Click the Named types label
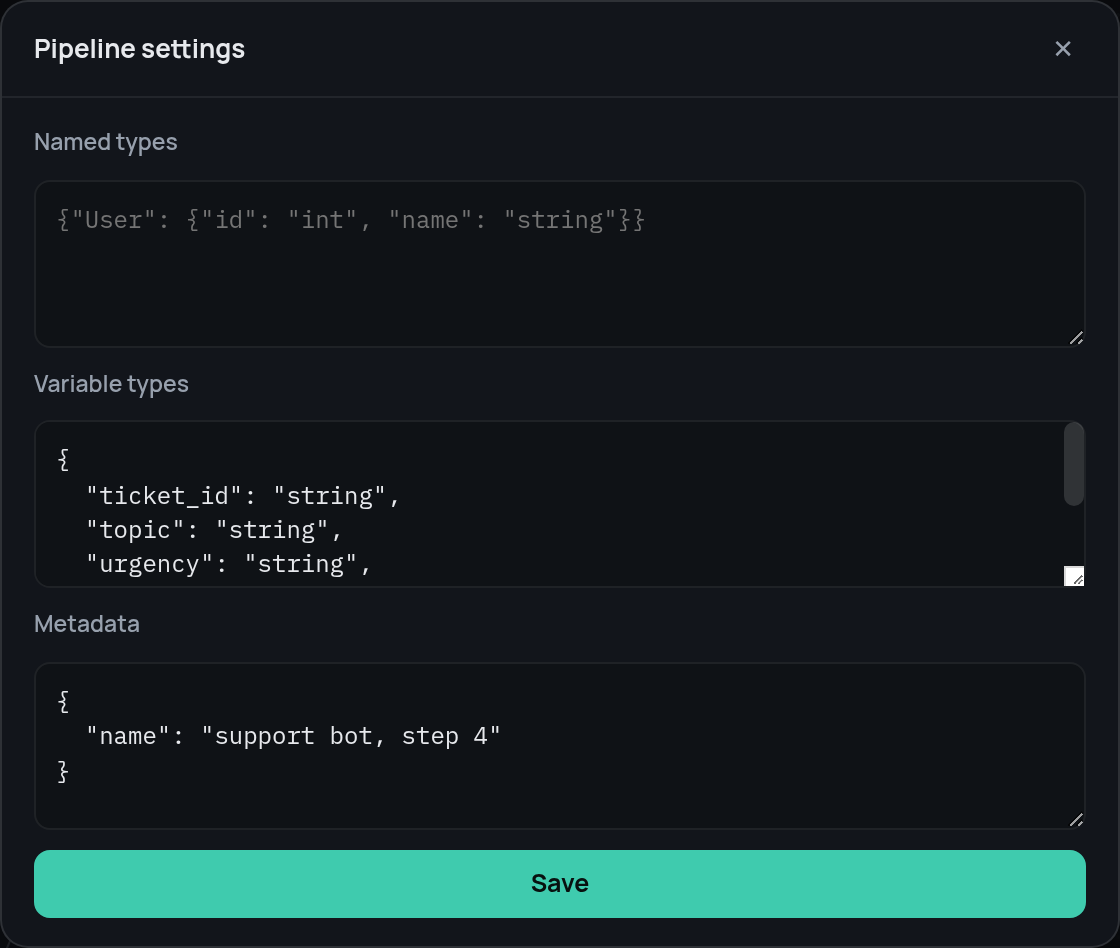This screenshot has height=948, width=1120. tap(106, 142)
